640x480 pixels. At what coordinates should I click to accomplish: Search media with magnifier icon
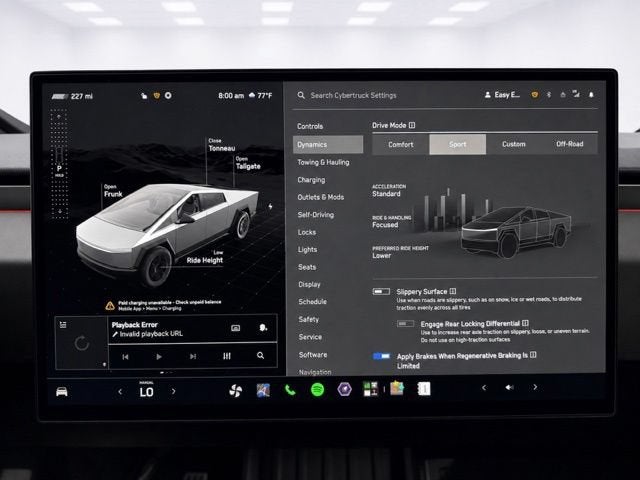pos(260,356)
